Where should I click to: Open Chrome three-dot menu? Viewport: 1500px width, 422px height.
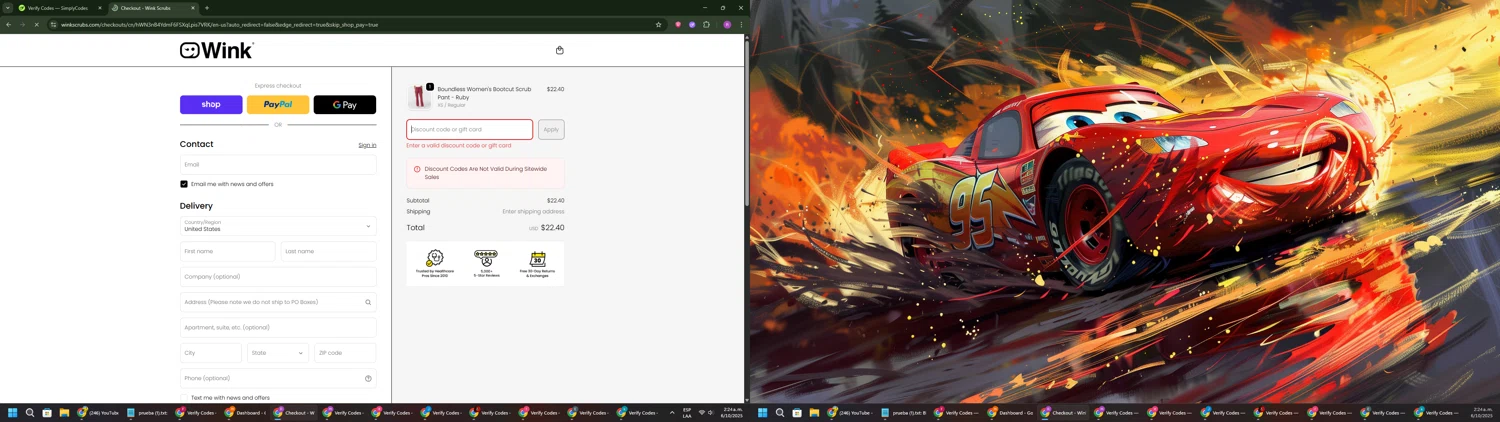coord(741,25)
